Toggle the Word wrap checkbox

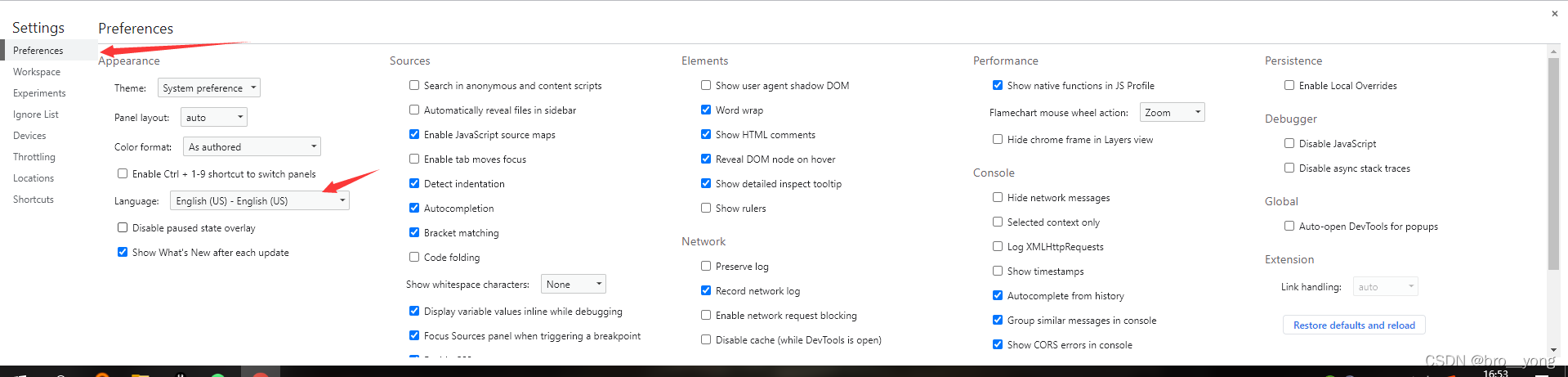point(706,110)
